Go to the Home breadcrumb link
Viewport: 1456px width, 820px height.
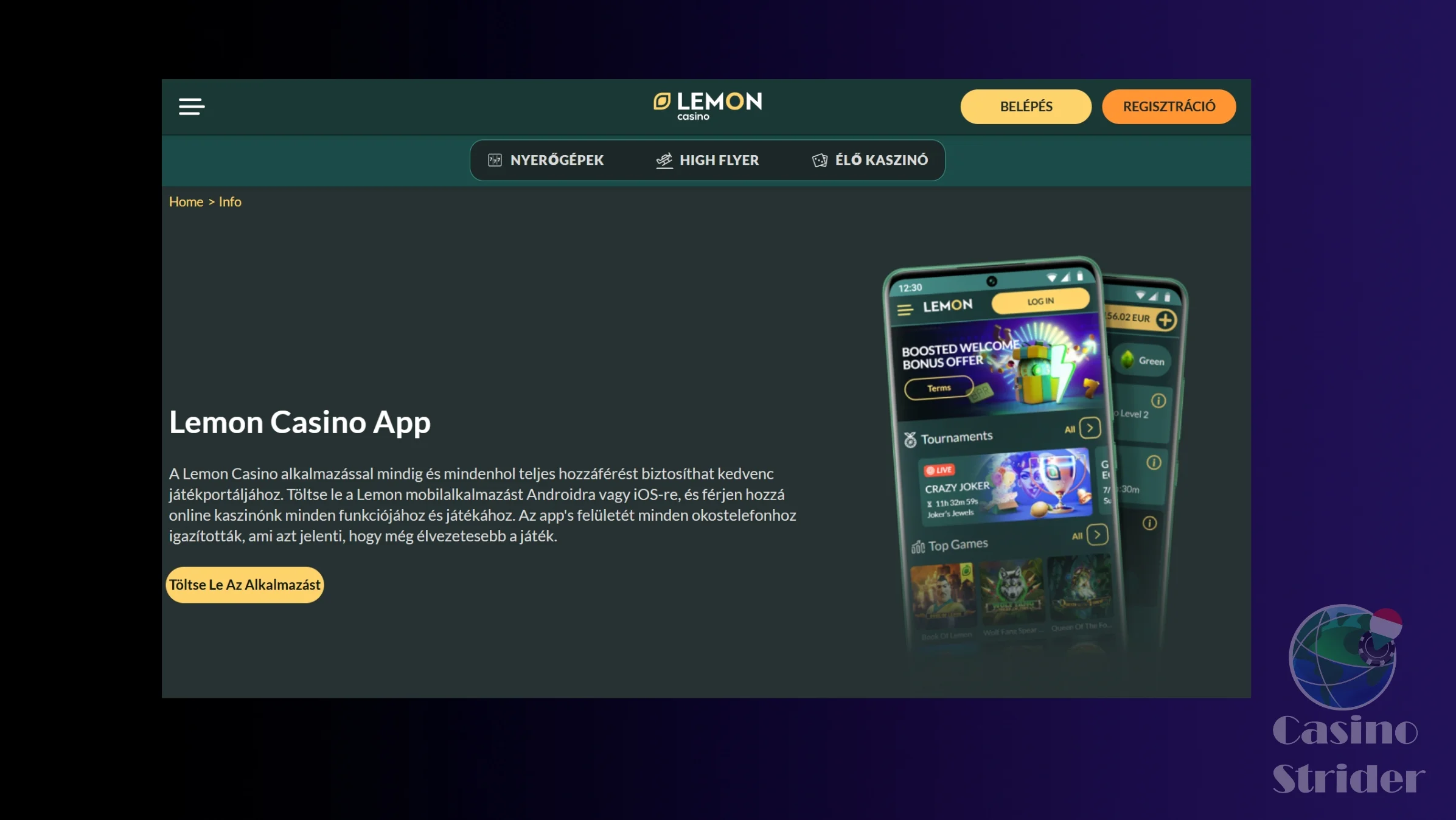point(186,202)
